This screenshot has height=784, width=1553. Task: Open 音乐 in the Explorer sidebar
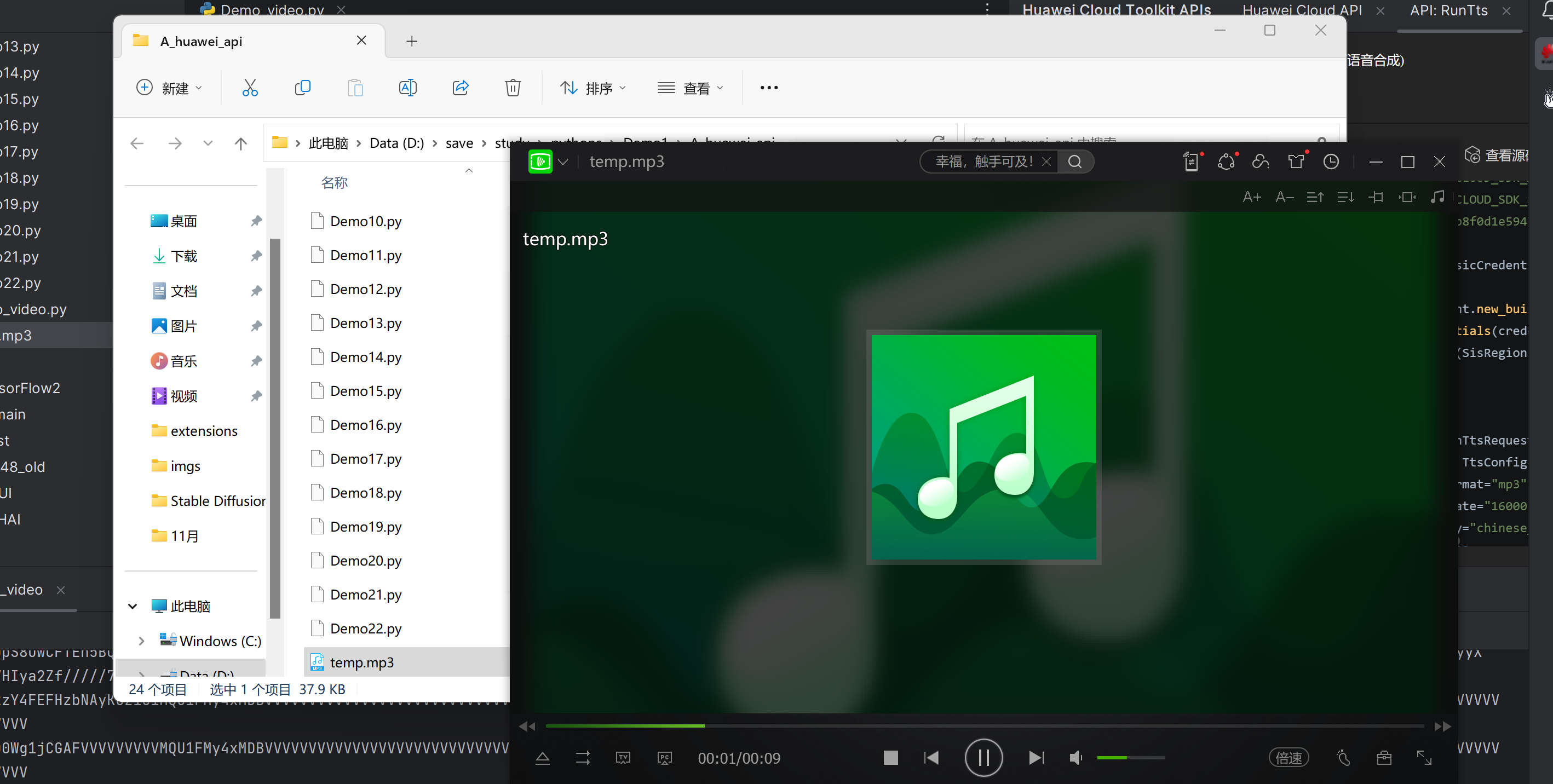[x=184, y=361]
